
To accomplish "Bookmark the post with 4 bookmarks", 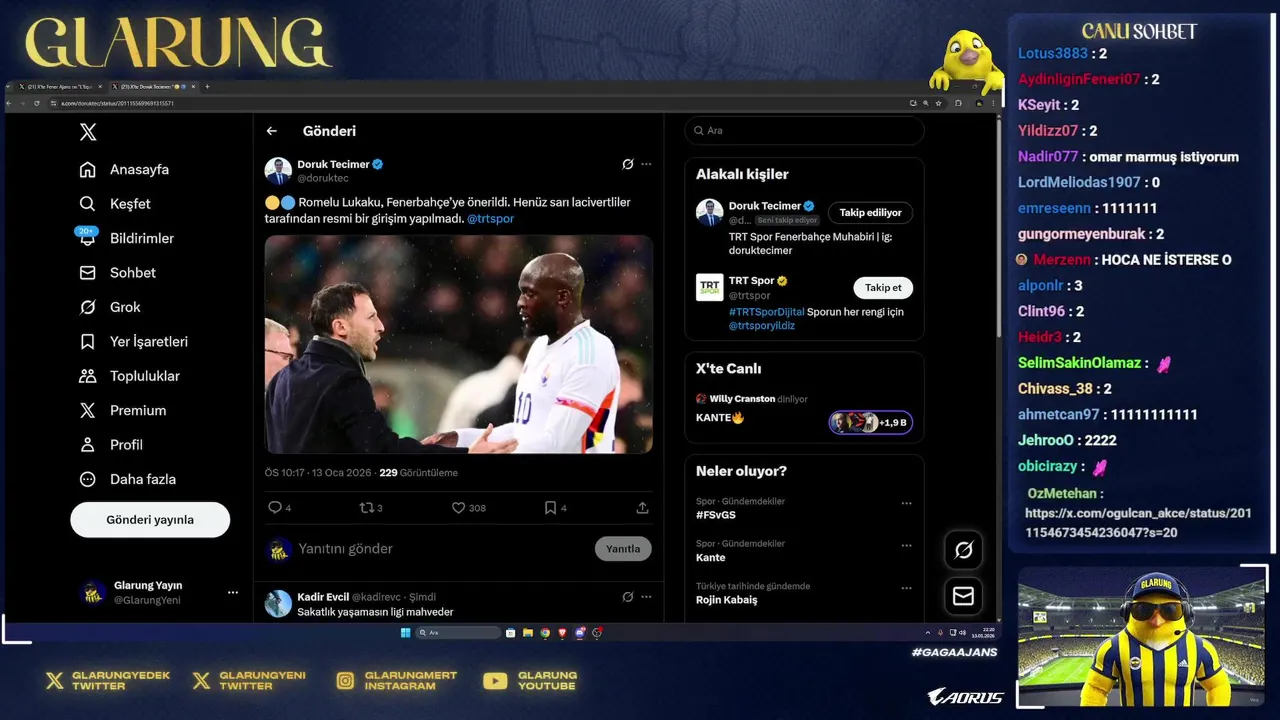I will [550, 508].
